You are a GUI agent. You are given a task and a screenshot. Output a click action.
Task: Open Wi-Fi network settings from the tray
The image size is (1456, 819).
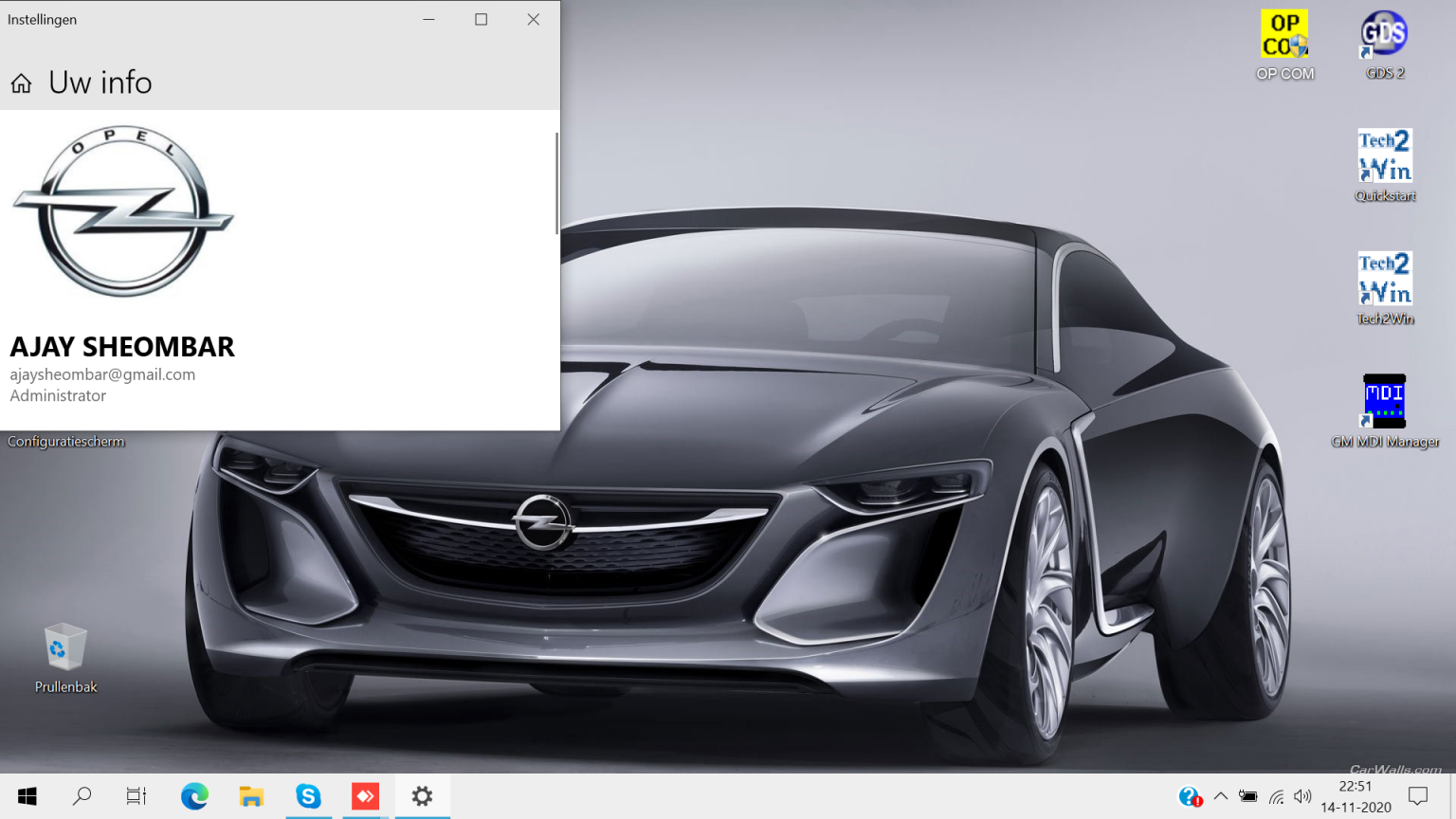pyautogui.click(x=1275, y=796)
